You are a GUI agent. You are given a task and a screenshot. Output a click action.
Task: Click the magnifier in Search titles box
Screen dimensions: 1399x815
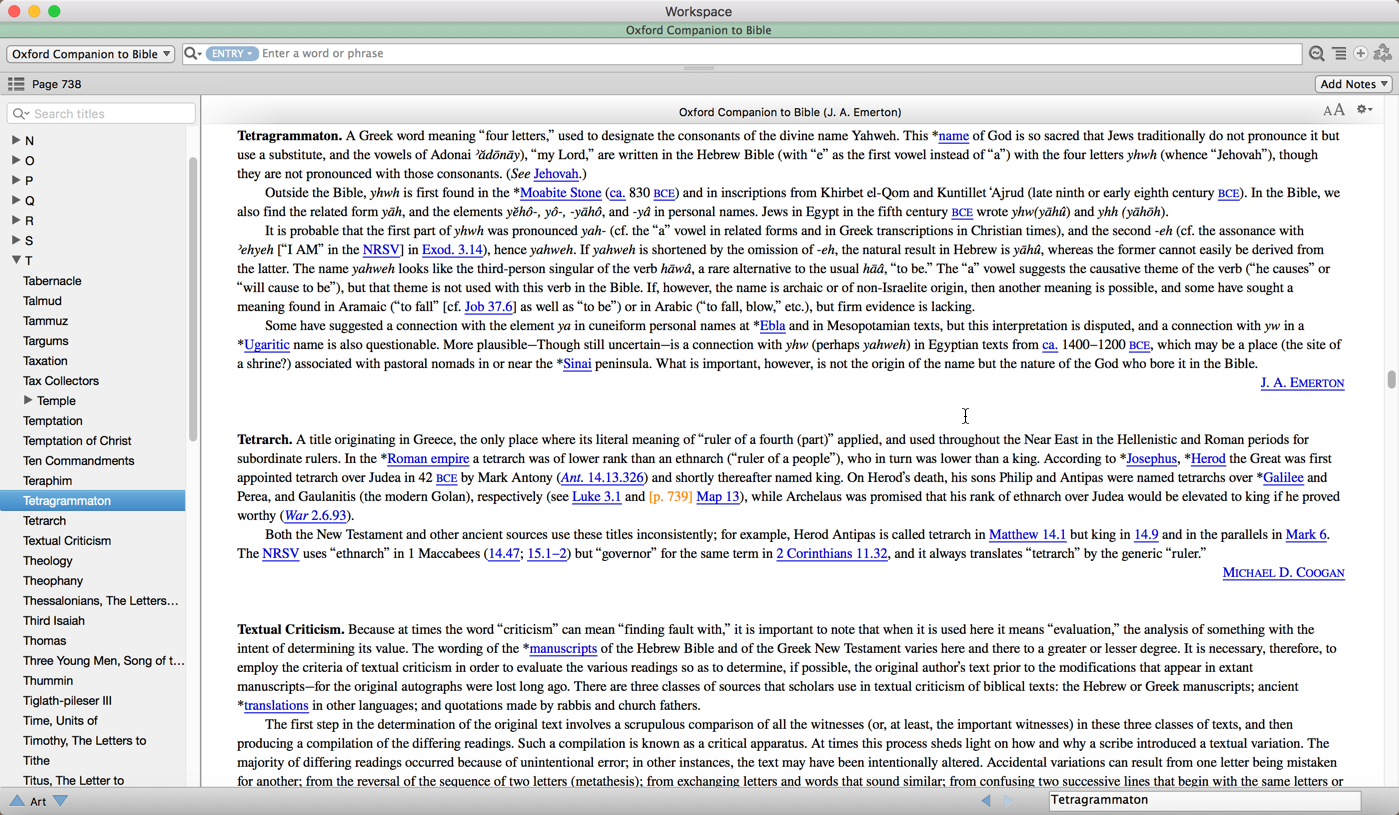click(x=21, y=114)
